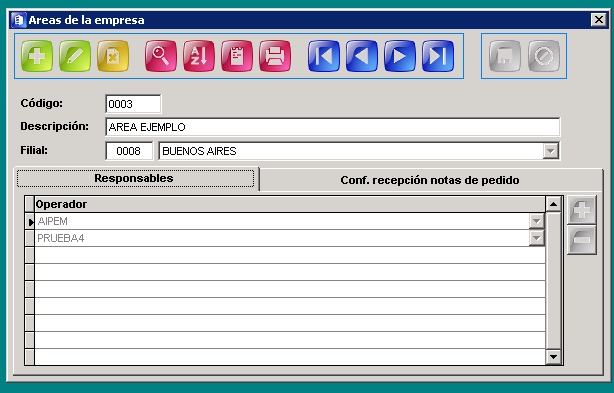
Task: Click the red clipboard report icon
Action: 237,56
